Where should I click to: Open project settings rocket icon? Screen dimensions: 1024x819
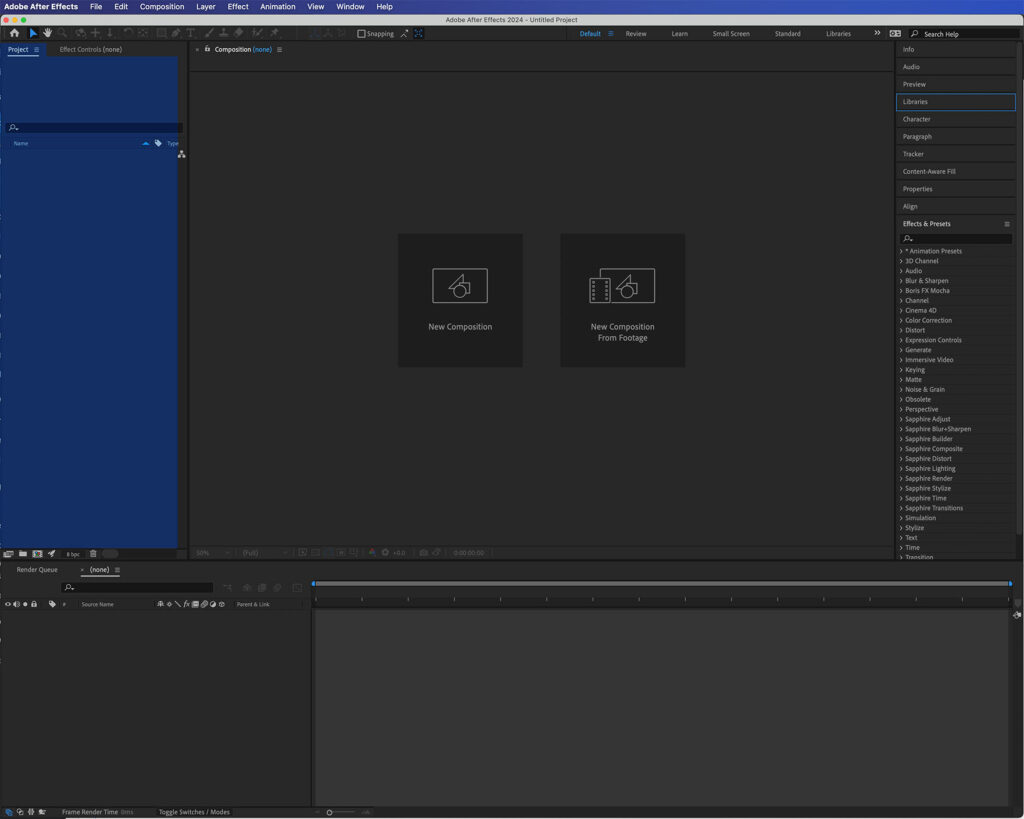coord(52,554)
